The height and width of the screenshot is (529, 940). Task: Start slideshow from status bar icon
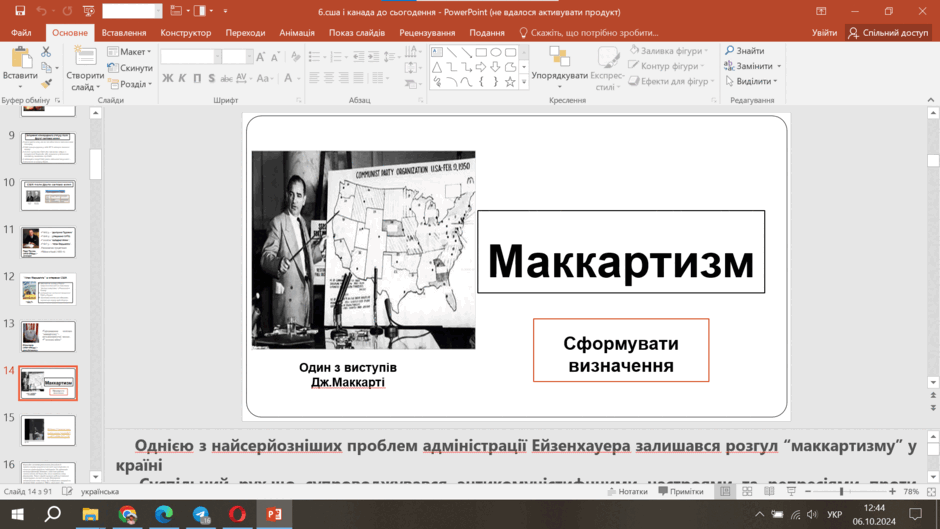click(791, 491)
